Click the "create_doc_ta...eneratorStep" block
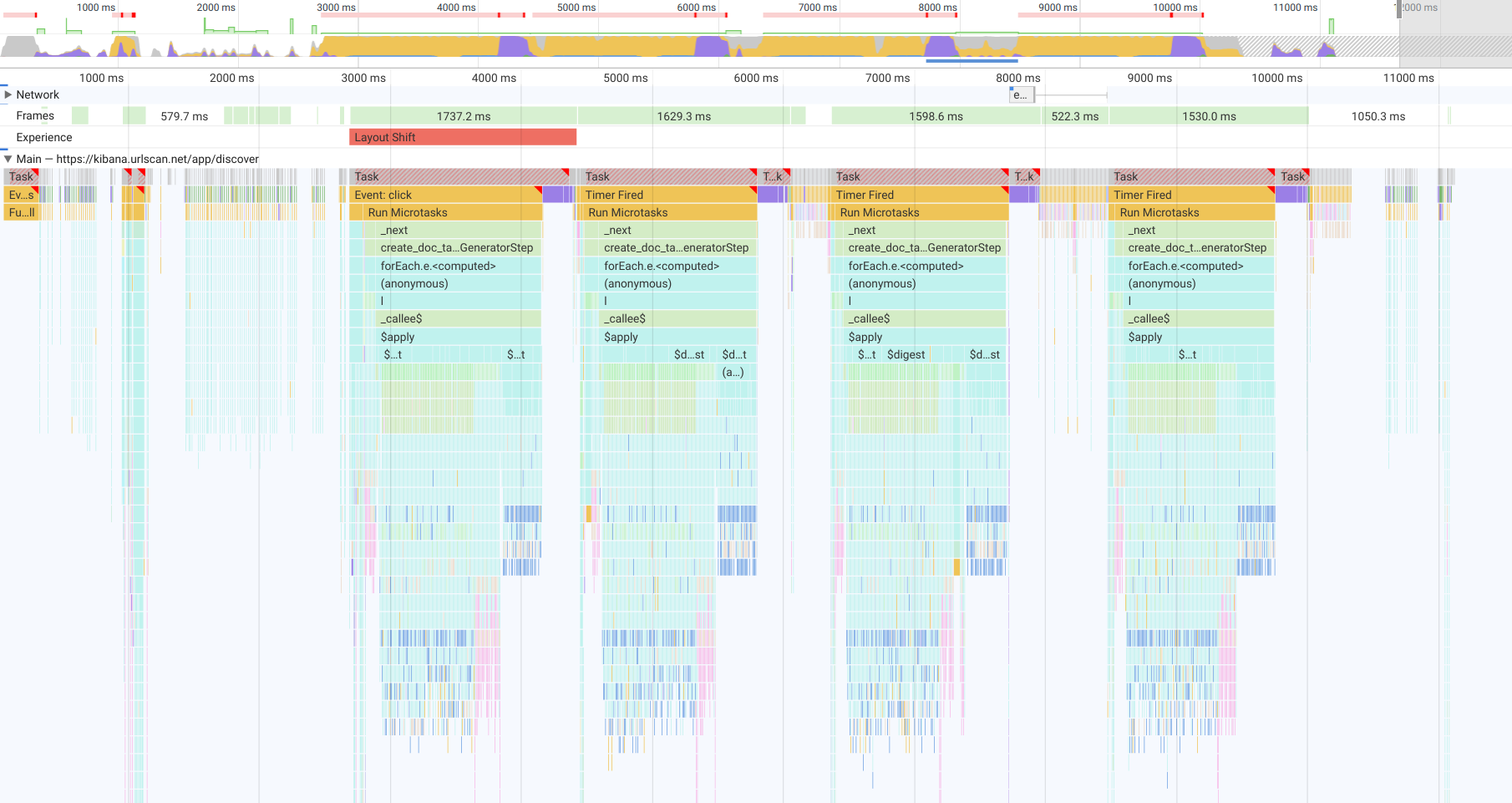The image size is (1512, 803). [677, 247]
